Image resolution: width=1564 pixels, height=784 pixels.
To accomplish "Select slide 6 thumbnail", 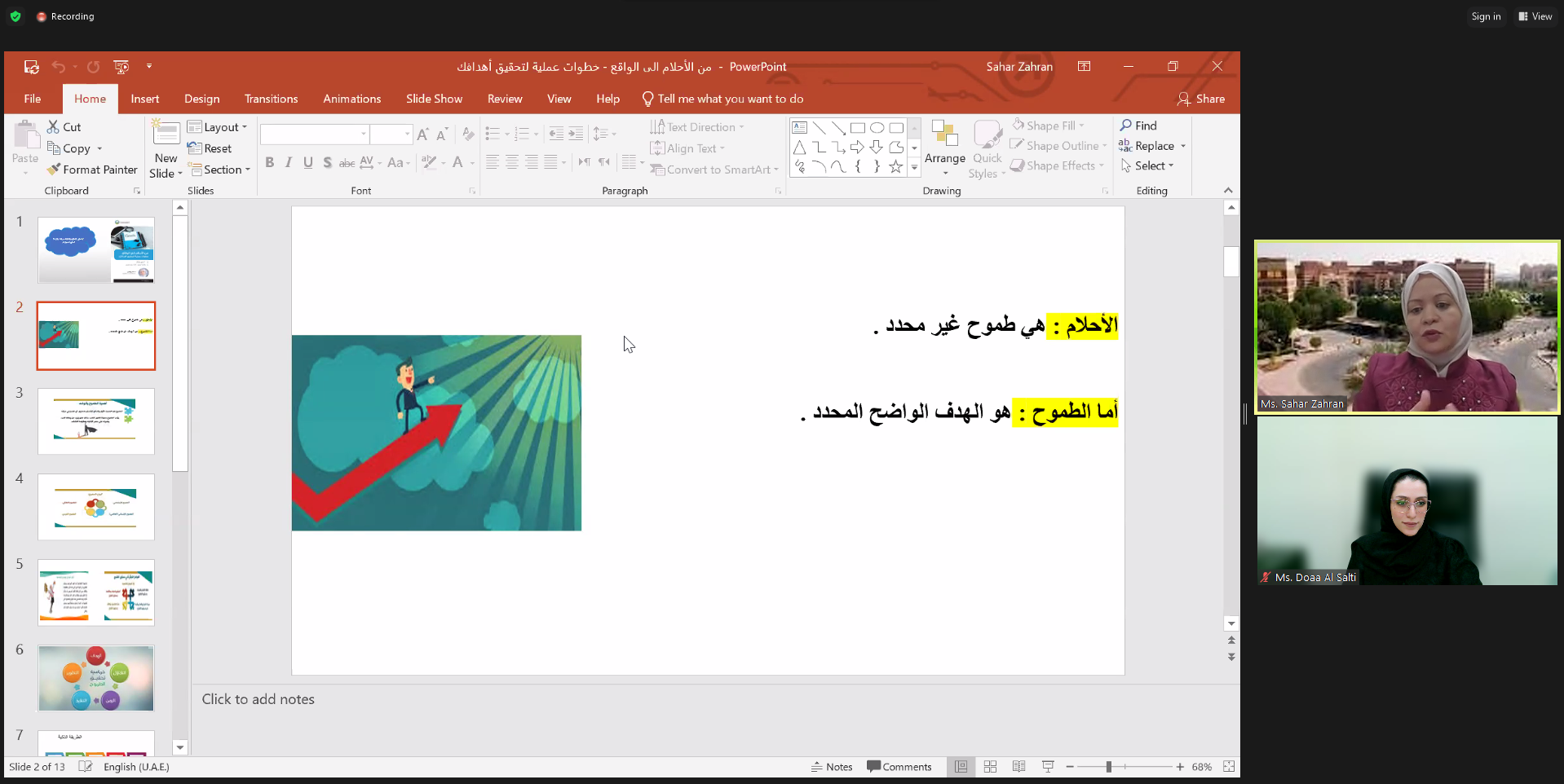I will 96,678.
